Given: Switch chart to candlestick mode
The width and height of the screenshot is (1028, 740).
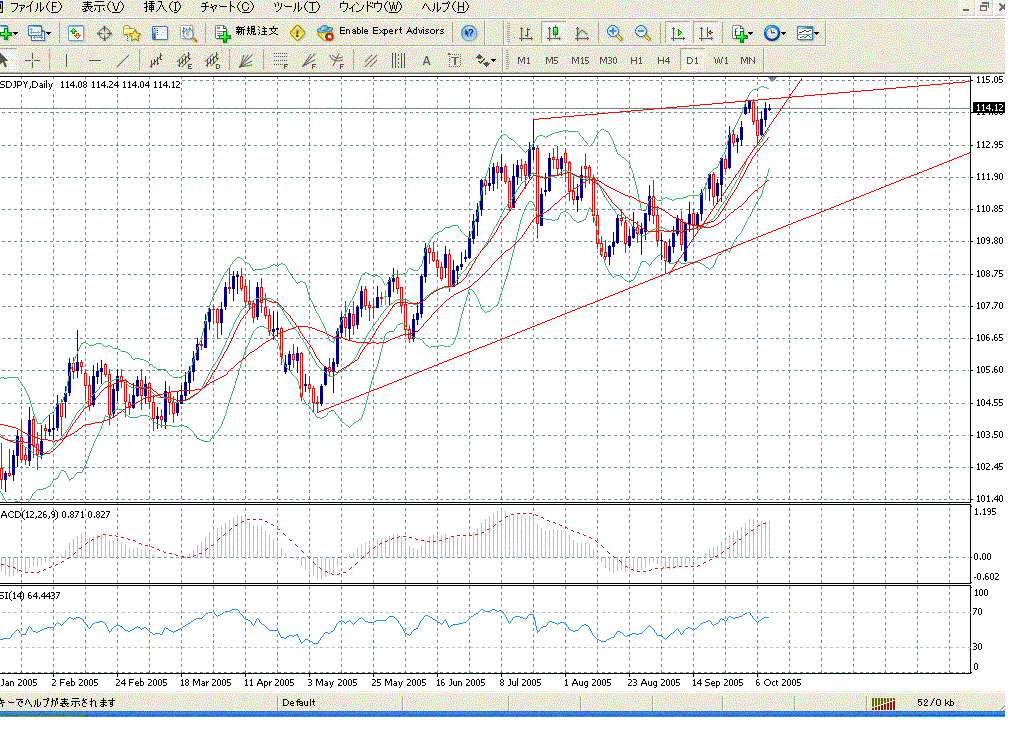Looking at the screenshot, I should coord(554,33).
